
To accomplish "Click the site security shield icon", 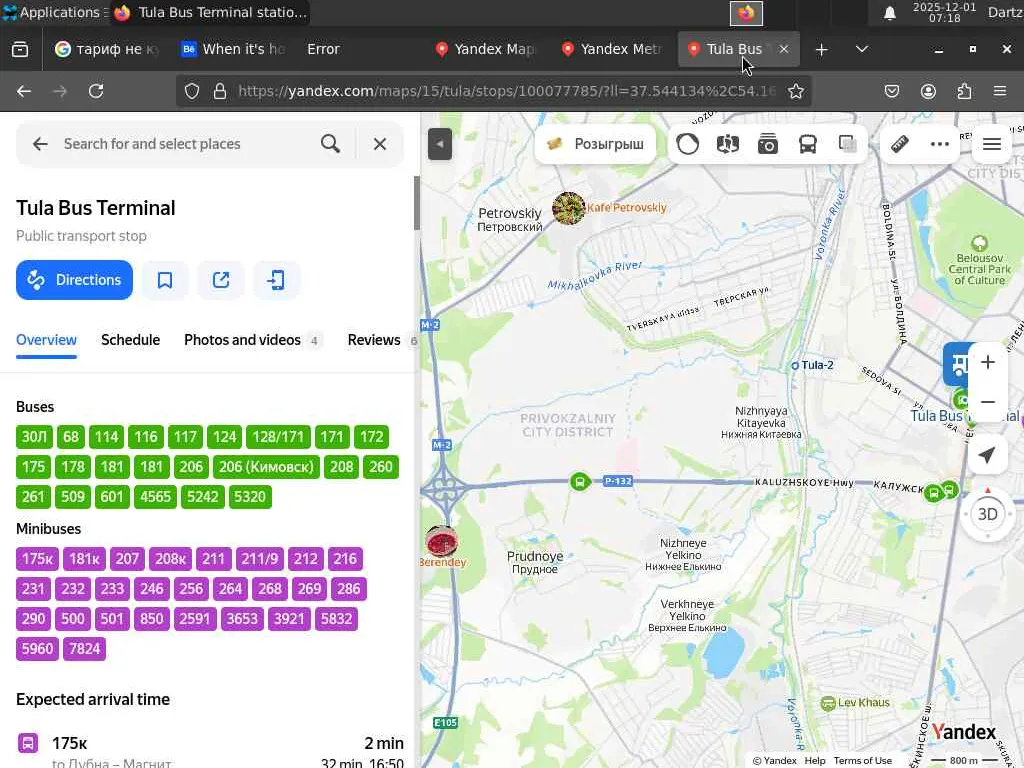I will [191, 91].
